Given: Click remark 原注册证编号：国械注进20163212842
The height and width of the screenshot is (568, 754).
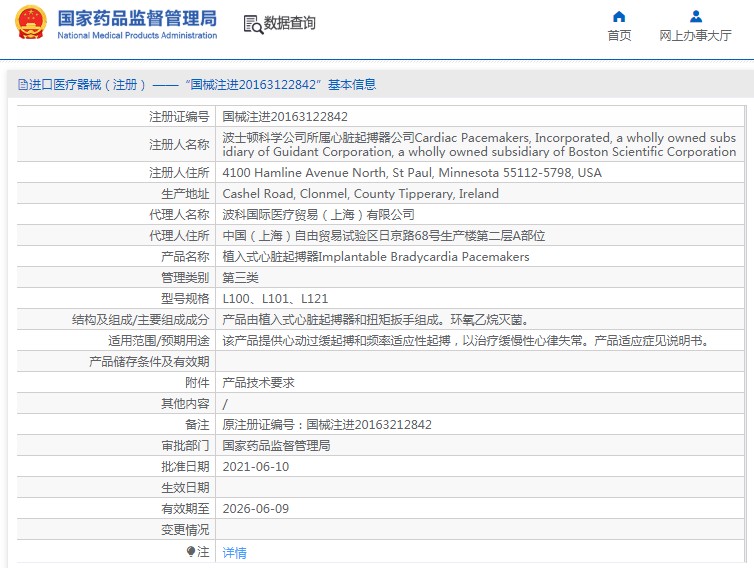Looking at the screenshot, I should (x=327, y=425).
